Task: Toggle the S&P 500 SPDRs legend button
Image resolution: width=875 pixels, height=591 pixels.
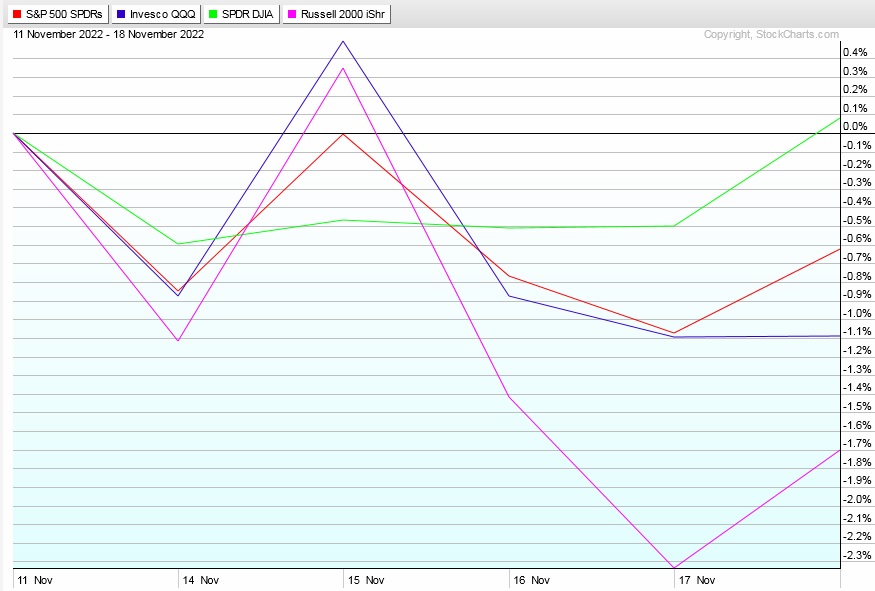Action: tap(58, 14)
